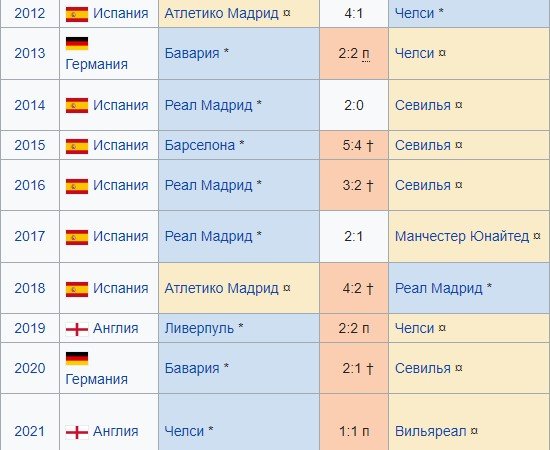Screen dimensions: 550x450
Task: Click the Spain flag icon in the 2014 row
Action: click(x=77, y=106)
